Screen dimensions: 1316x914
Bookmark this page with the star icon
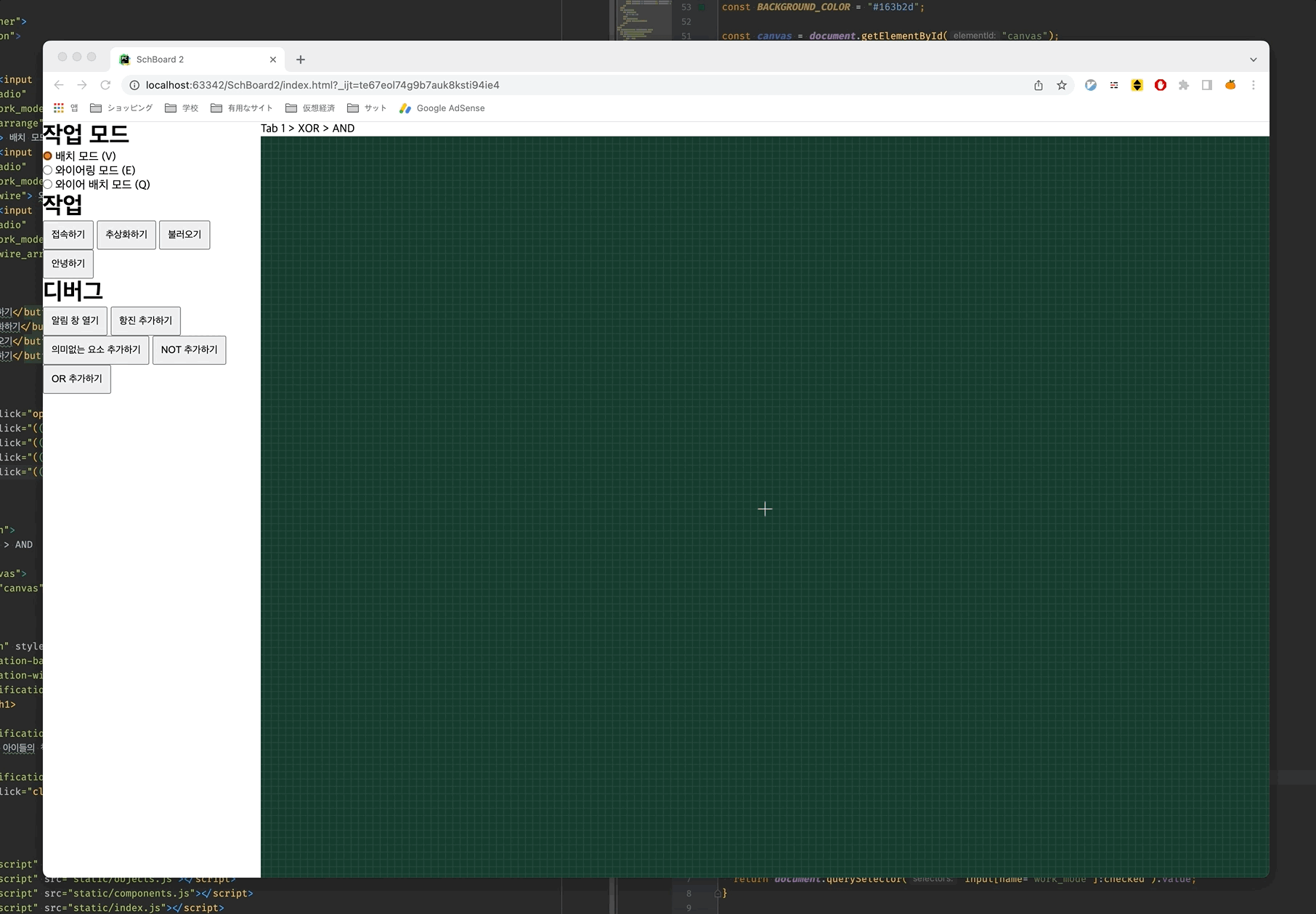tap(1062, 85)
